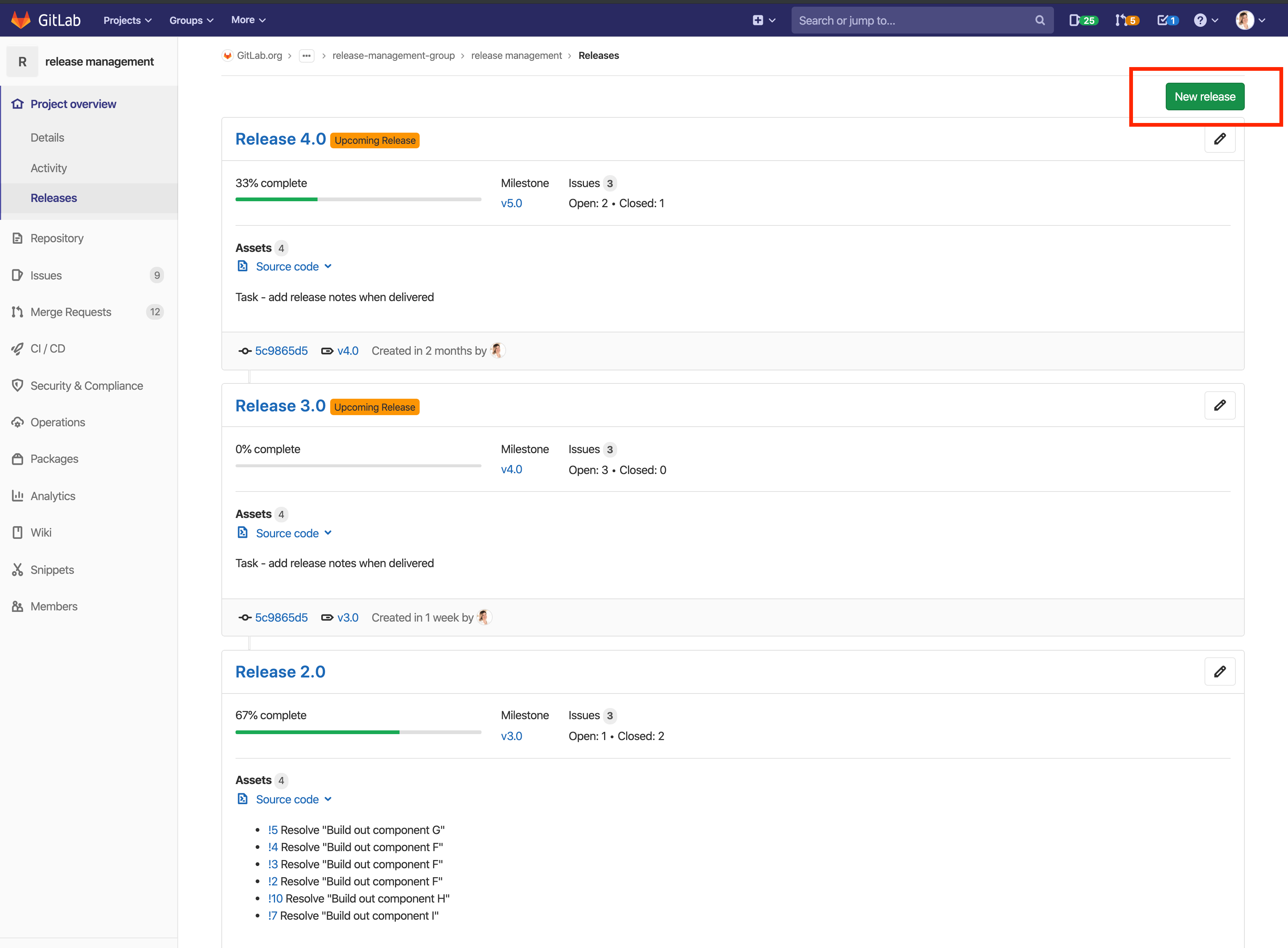Edit Release 2.0 using its pencil icon
This screenshot has height=948, width=1288.
click(1220, 671)
